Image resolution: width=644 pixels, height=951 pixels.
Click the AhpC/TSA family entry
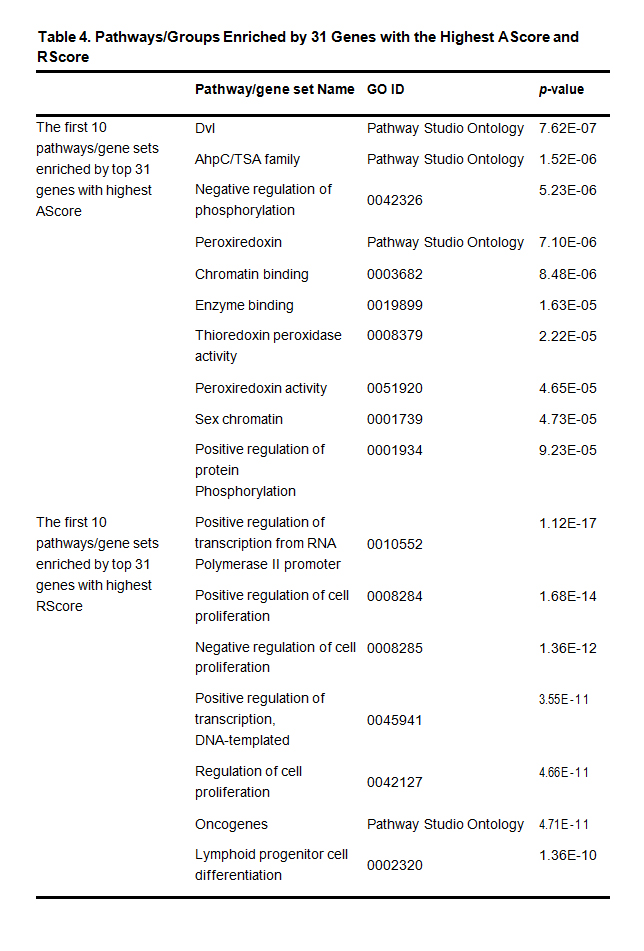point(247,159)
